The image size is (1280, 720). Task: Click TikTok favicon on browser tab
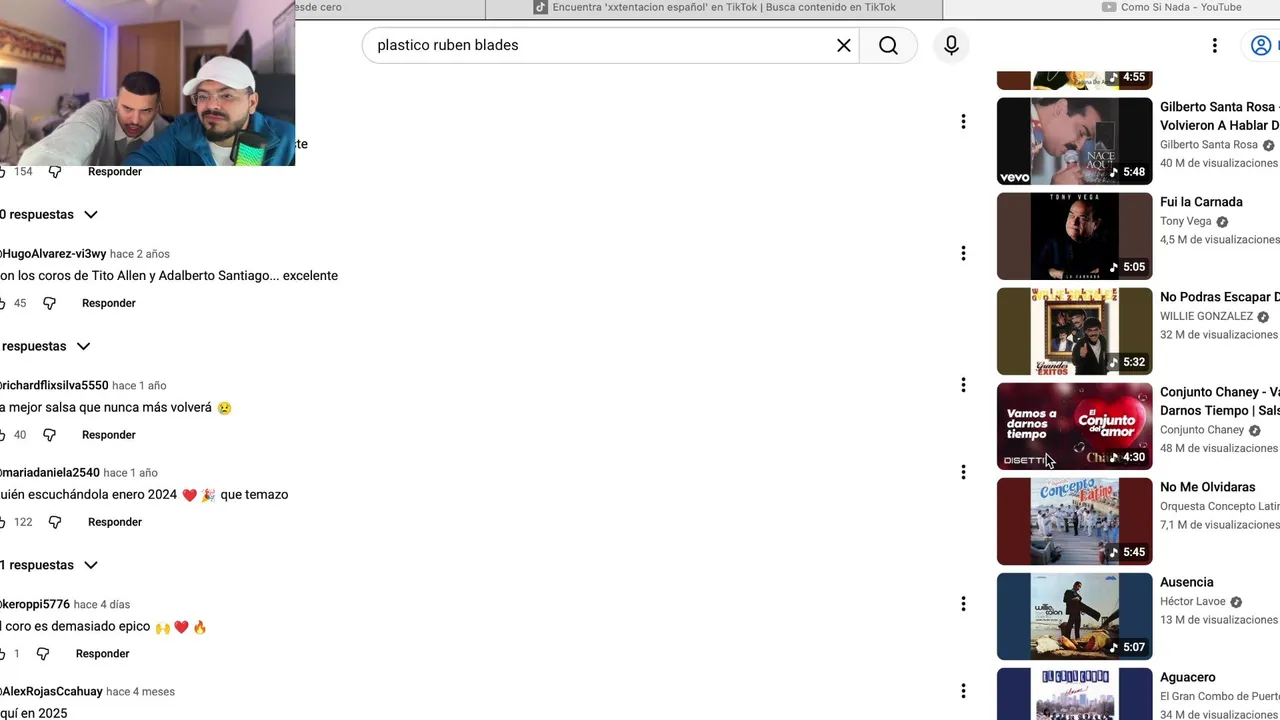click(541, 7)
